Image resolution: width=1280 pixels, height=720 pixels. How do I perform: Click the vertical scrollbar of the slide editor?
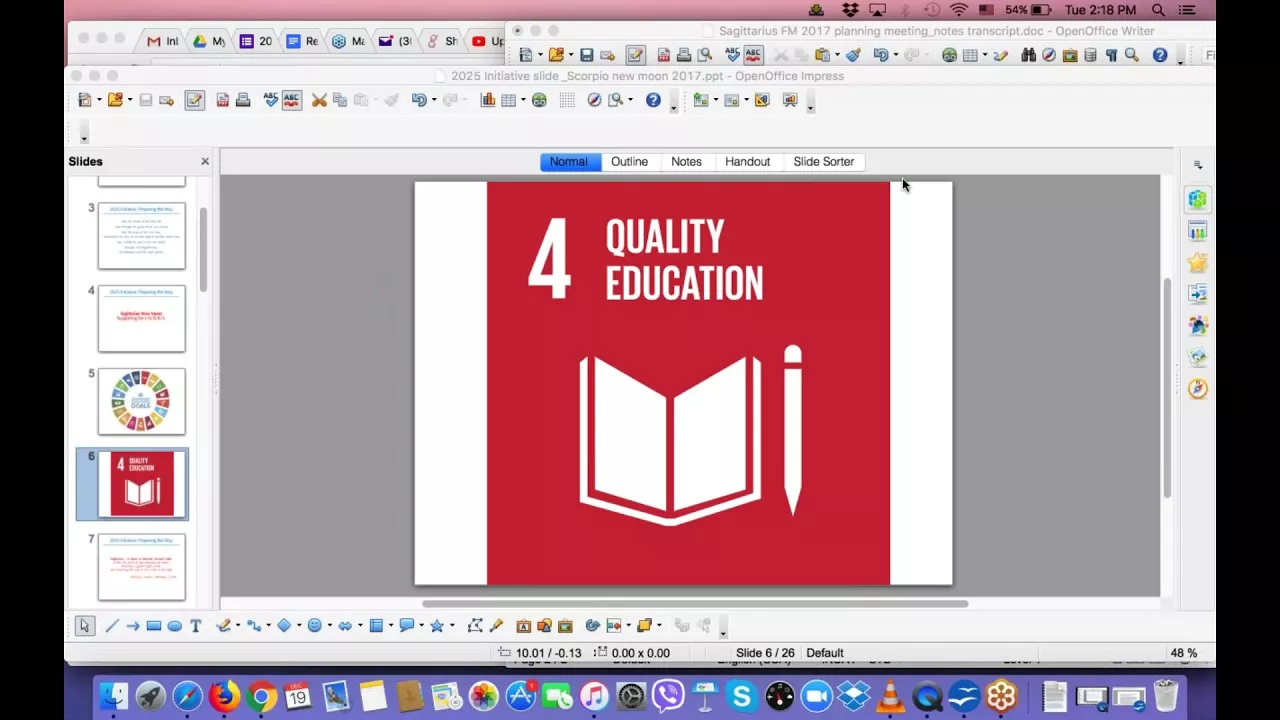click(x=1167, y=388)
